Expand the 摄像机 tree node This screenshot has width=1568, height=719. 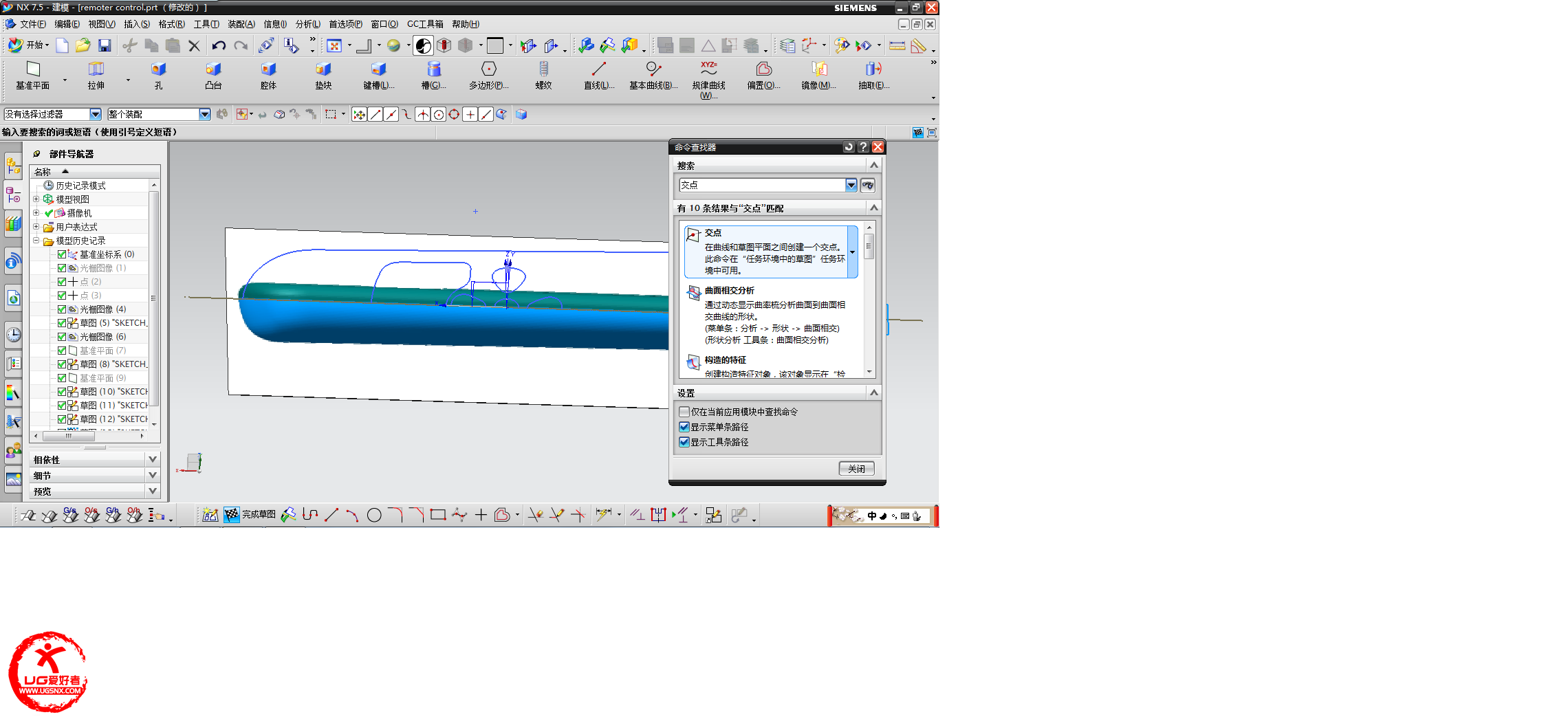pyautogui.click(x=36, y=213)
